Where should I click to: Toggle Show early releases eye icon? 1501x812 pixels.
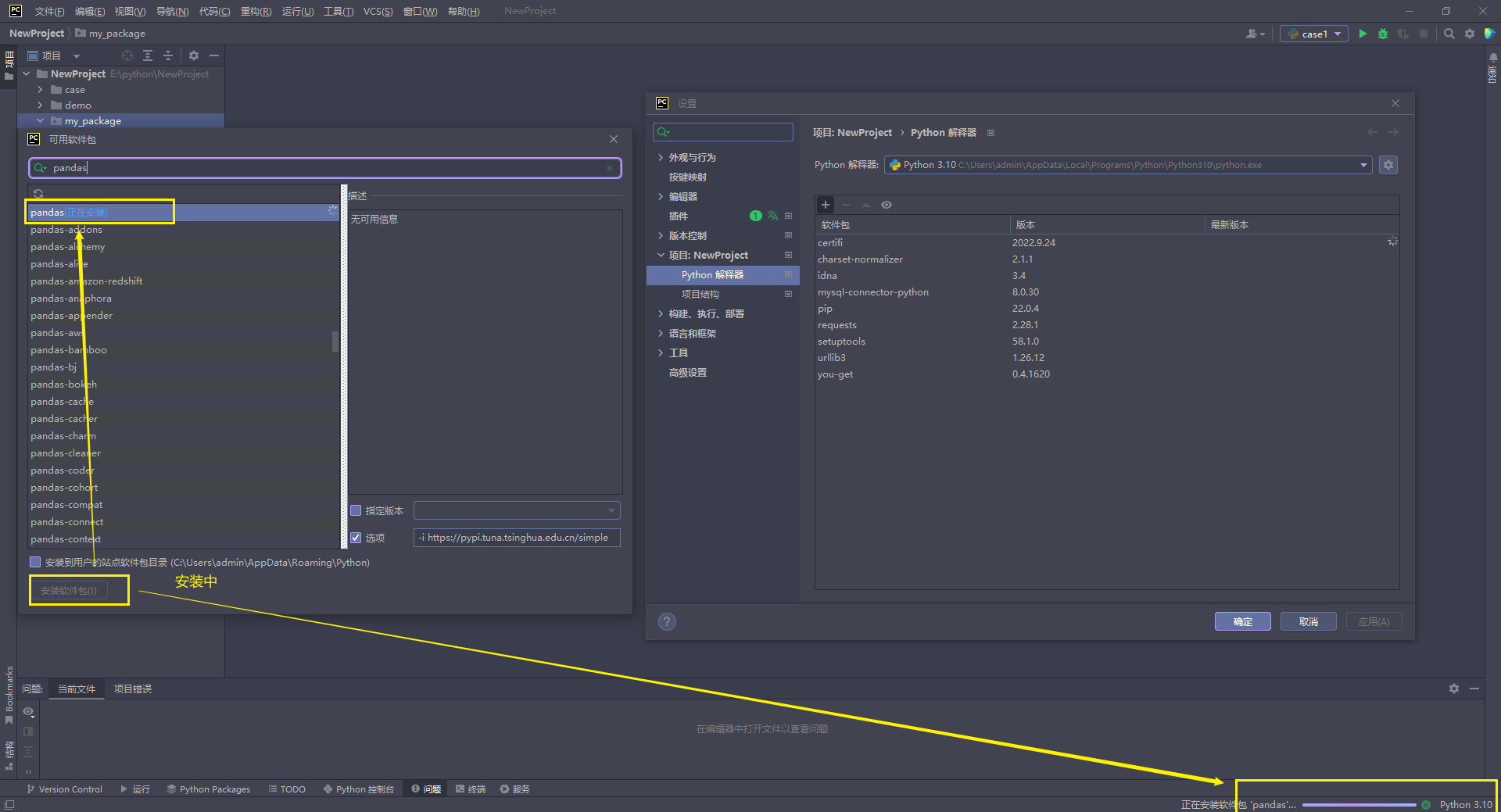click(x=887, y=205)
